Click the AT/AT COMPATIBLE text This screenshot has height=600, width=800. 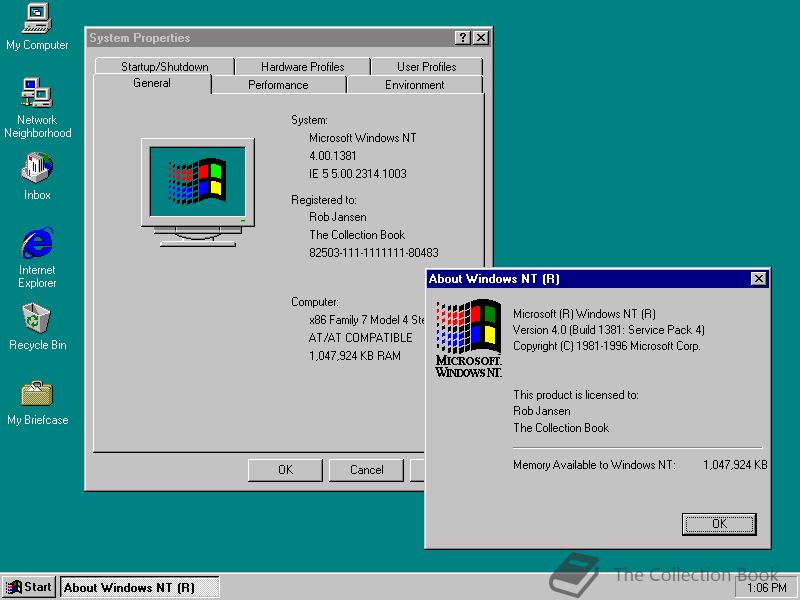pos(360,338)
